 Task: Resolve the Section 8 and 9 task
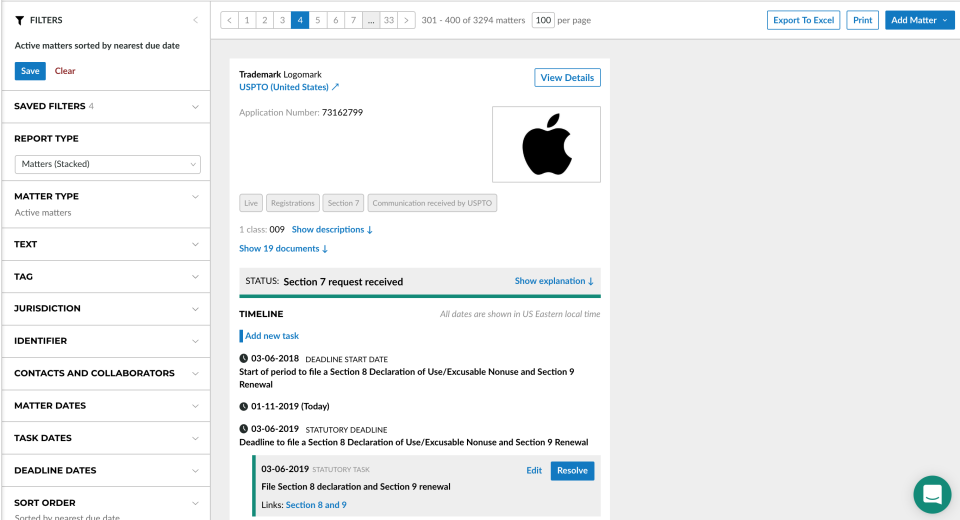pos(572,470)
